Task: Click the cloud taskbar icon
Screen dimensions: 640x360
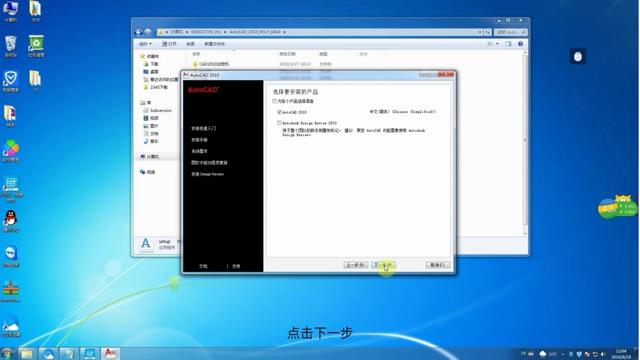Action: (48, 353)
